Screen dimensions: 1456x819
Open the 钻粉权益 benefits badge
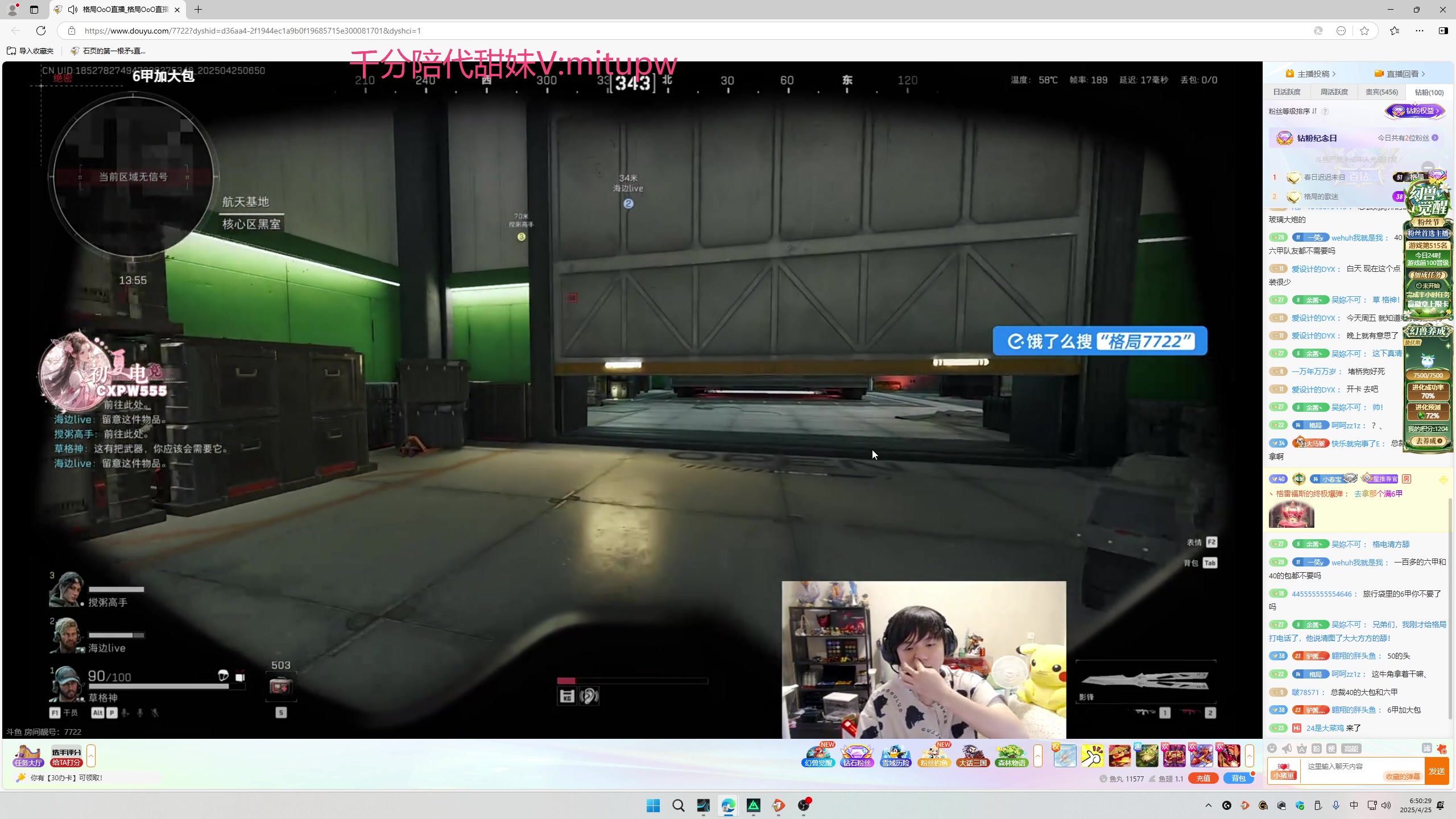(x=1414, y=111)
